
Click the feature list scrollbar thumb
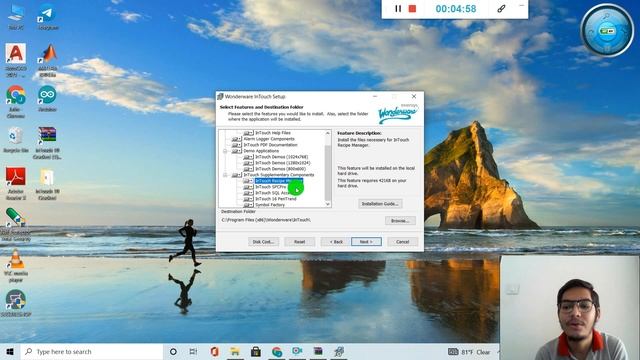click(x=327, y=173)
